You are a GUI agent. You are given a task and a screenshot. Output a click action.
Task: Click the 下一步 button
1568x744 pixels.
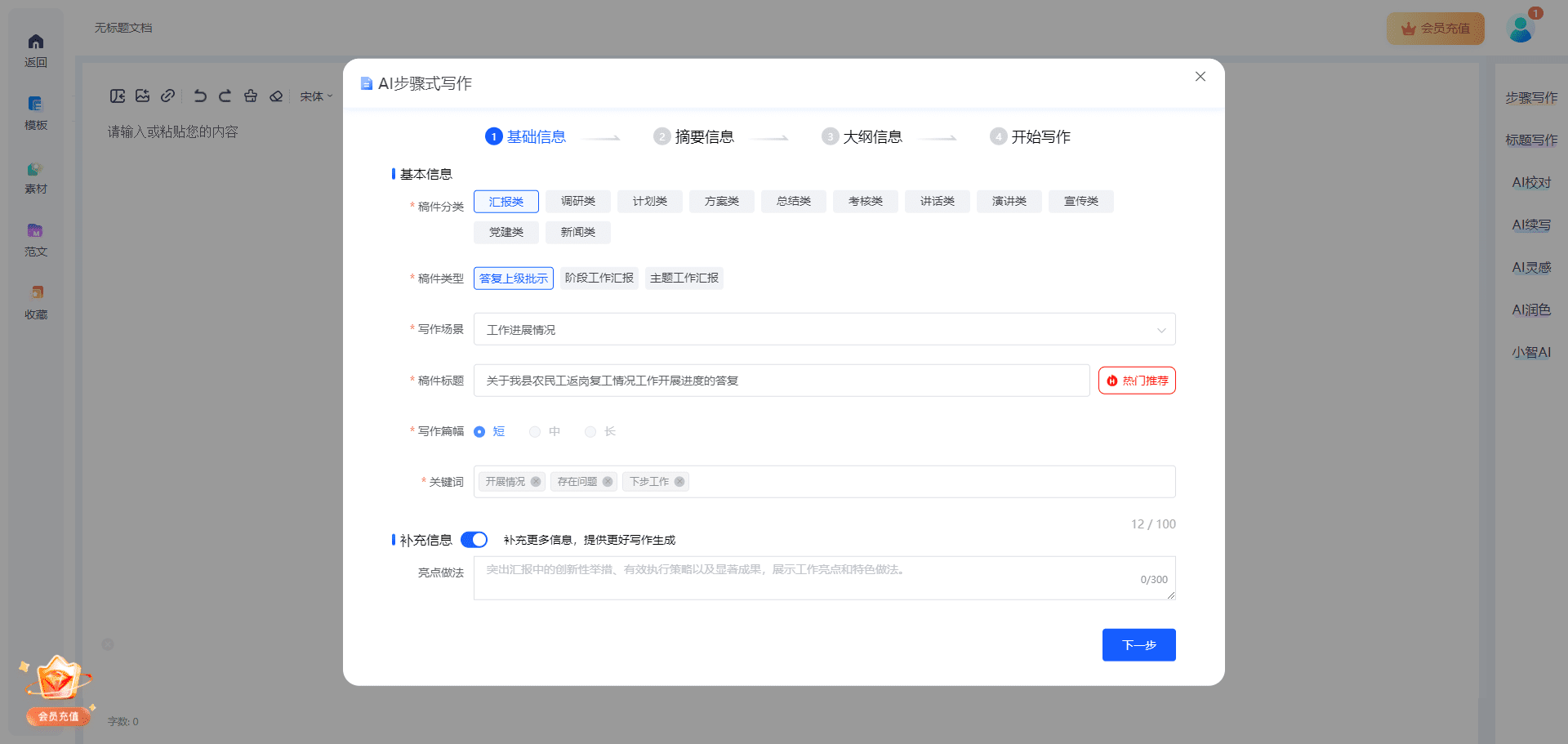pos(1139,645)
